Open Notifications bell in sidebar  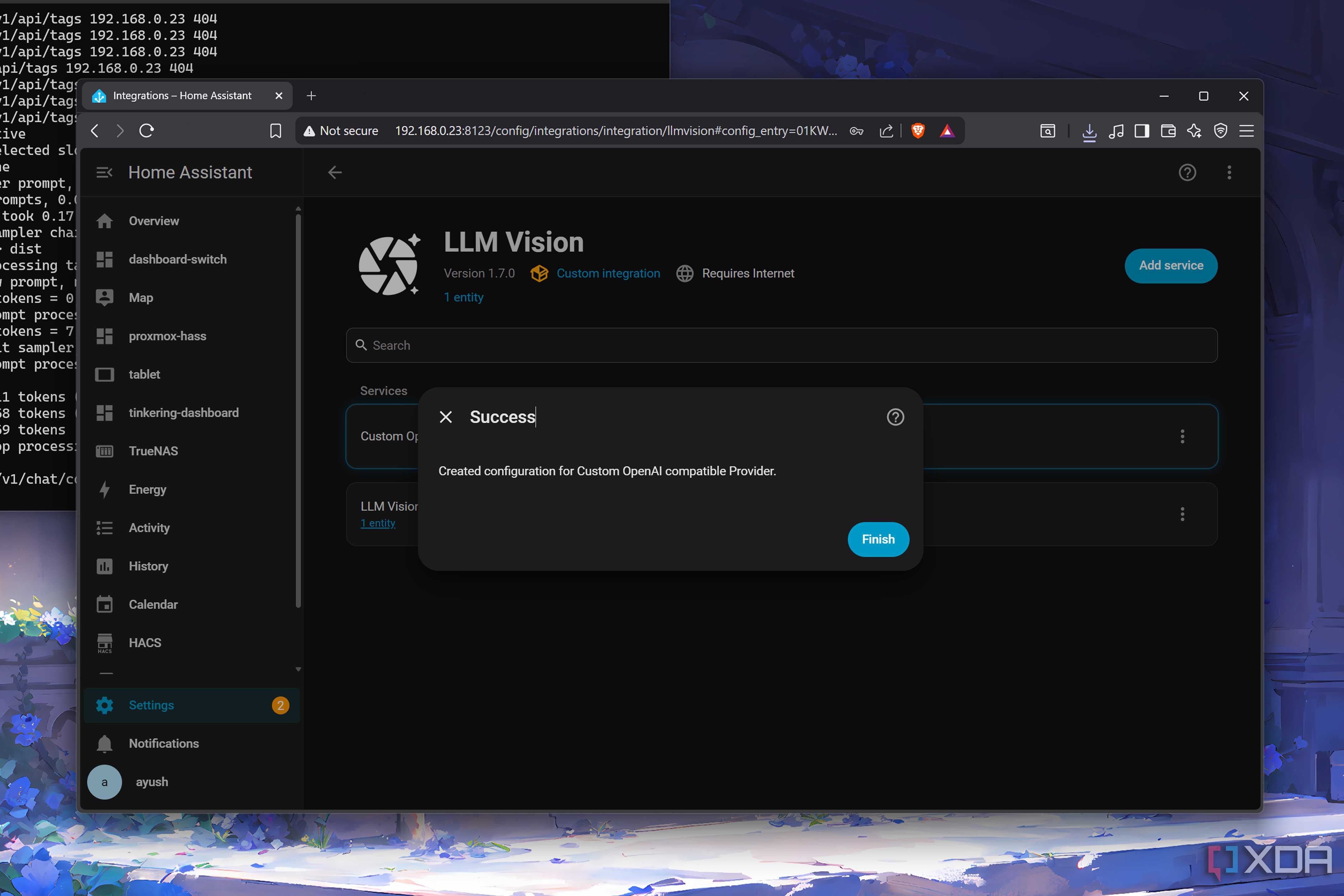[105, 744]
